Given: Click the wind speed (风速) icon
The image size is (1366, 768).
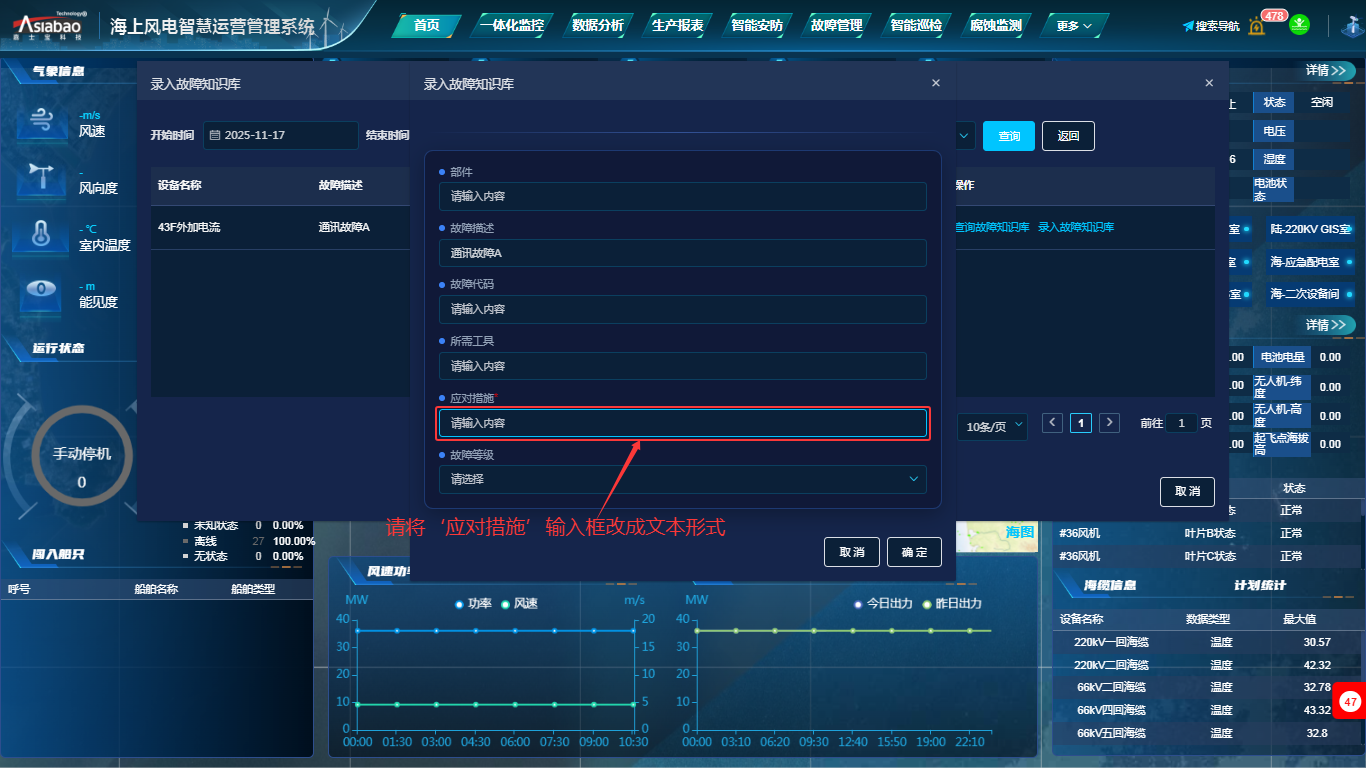Looking at the screenshot, I should click(x=41, y=122).
